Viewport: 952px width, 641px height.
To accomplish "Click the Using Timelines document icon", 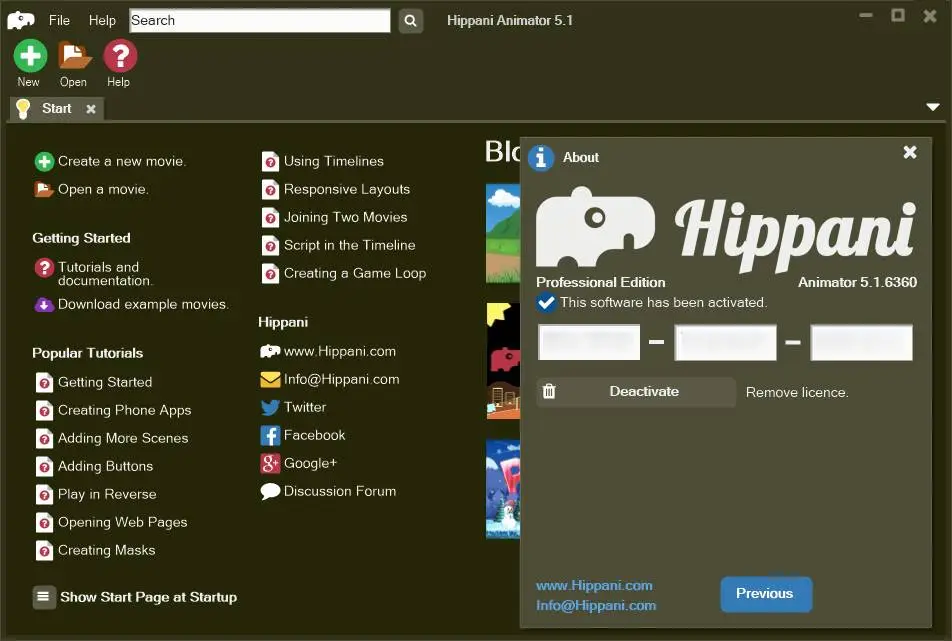I will pyautogui.click(x=270, y=161).
